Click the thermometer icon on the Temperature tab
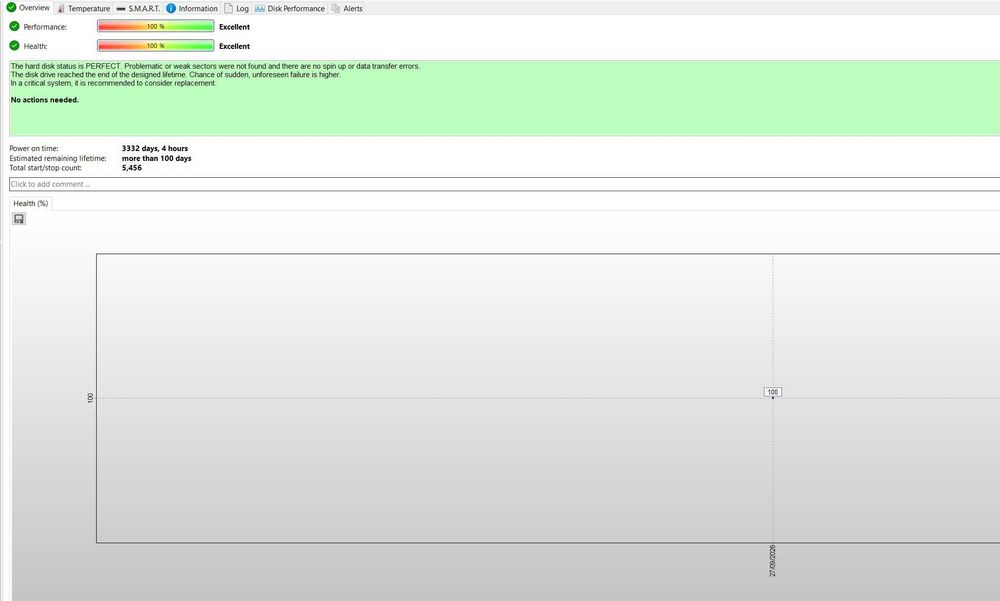The height and width of the screenshot is (601, 1000). click(x=61, y=8)
